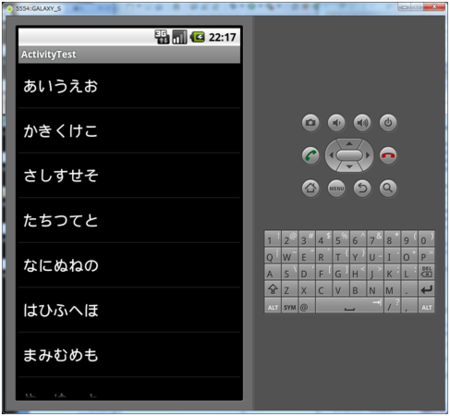Click the P key on keyboard
Image resolution: width=450 pixels, height=416 pixels.
[x=426, y=255]
